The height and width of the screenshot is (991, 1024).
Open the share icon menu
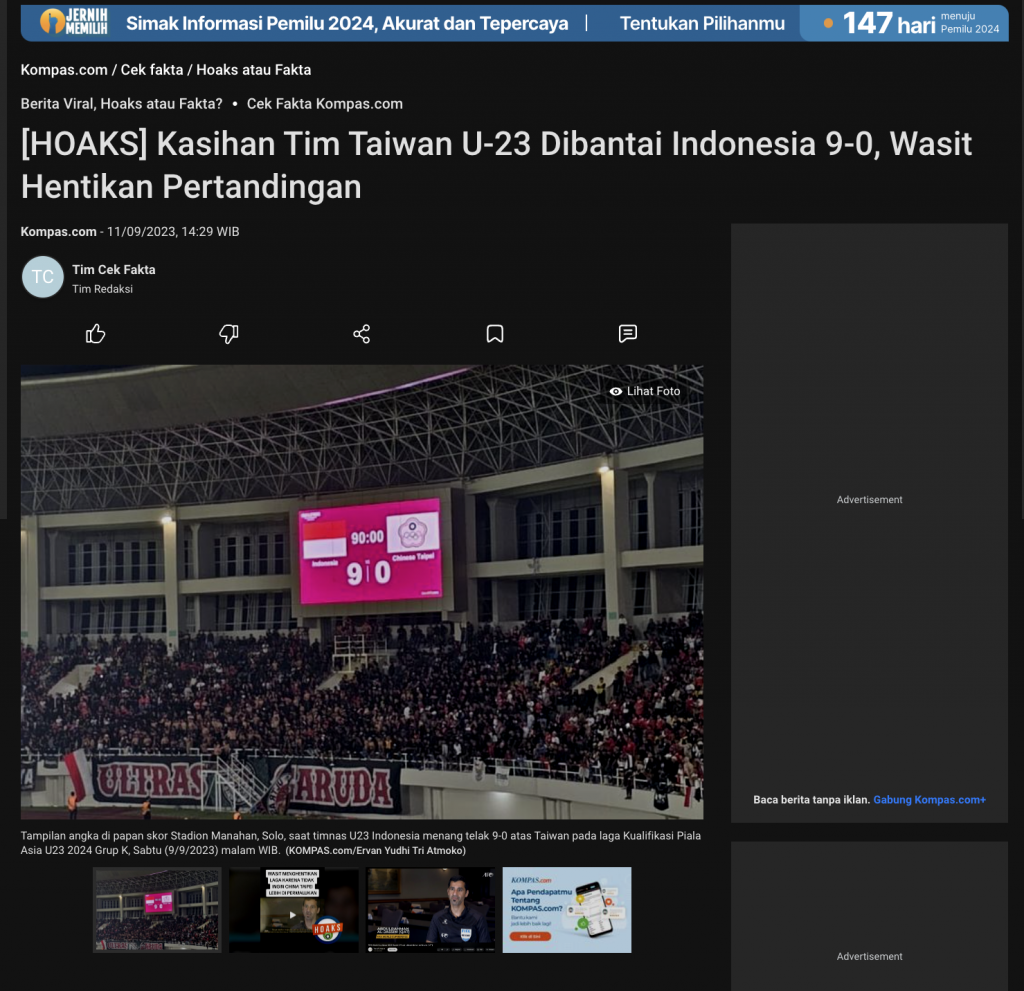pyautogui.click(x=362, y=334)
